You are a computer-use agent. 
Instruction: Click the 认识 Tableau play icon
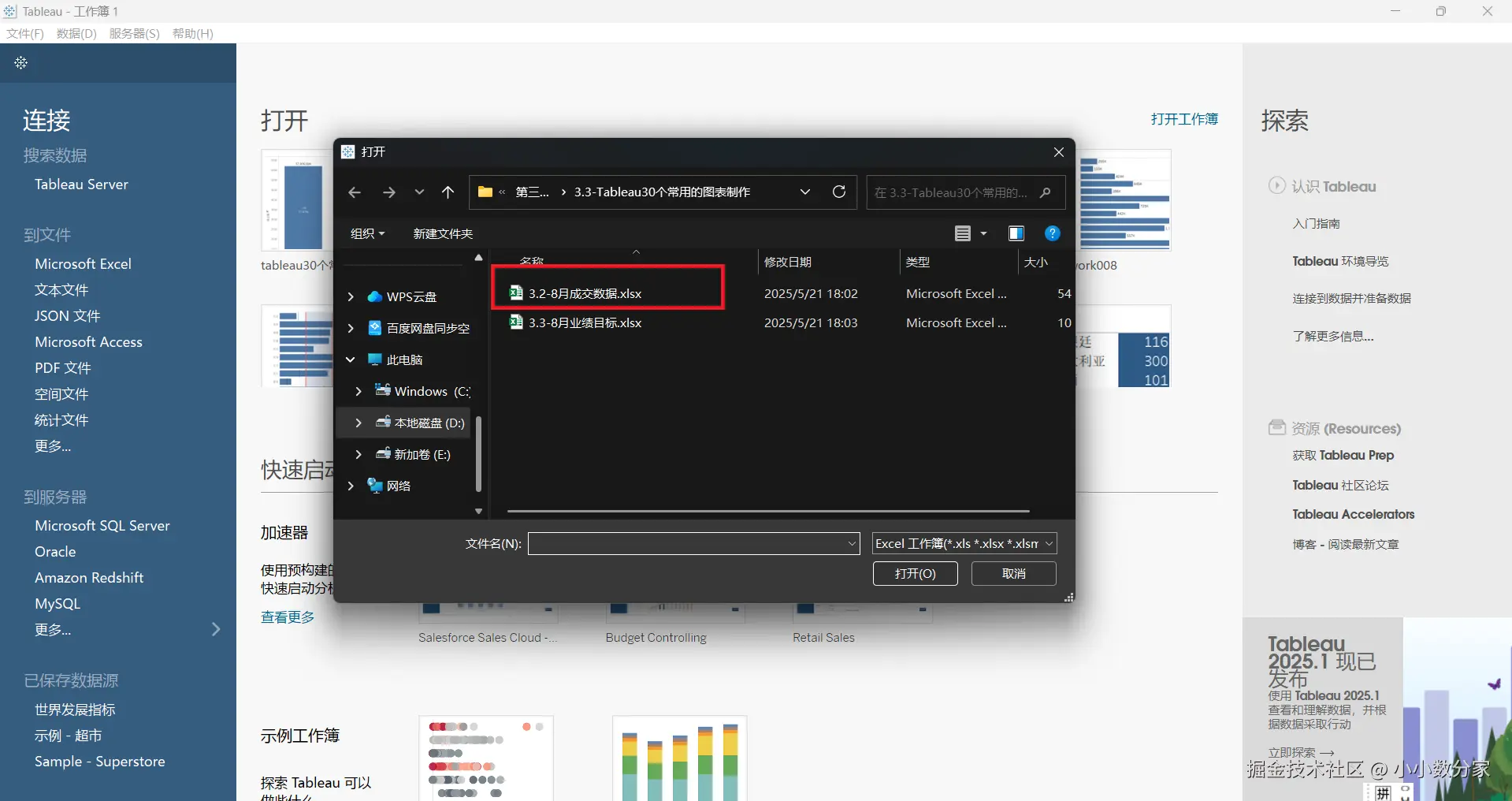[1276, 185]
